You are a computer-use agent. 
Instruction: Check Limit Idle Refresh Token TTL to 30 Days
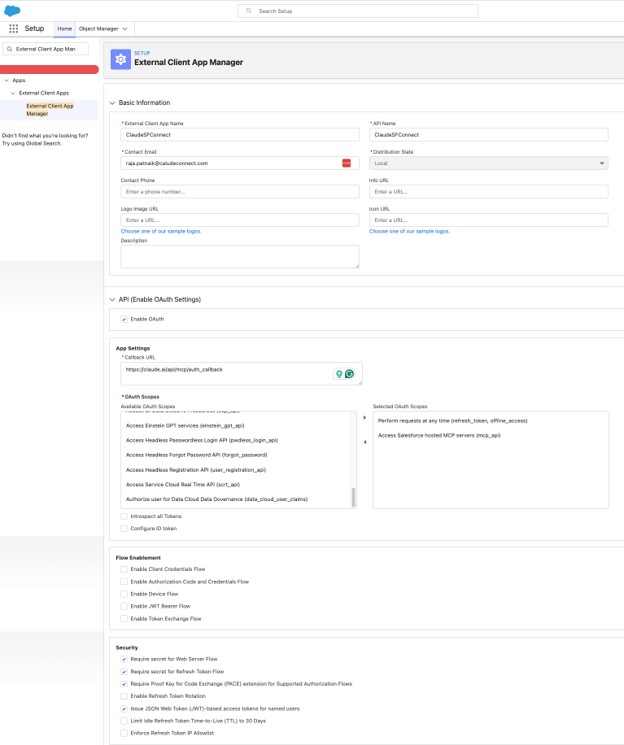[x=124, y=721]
